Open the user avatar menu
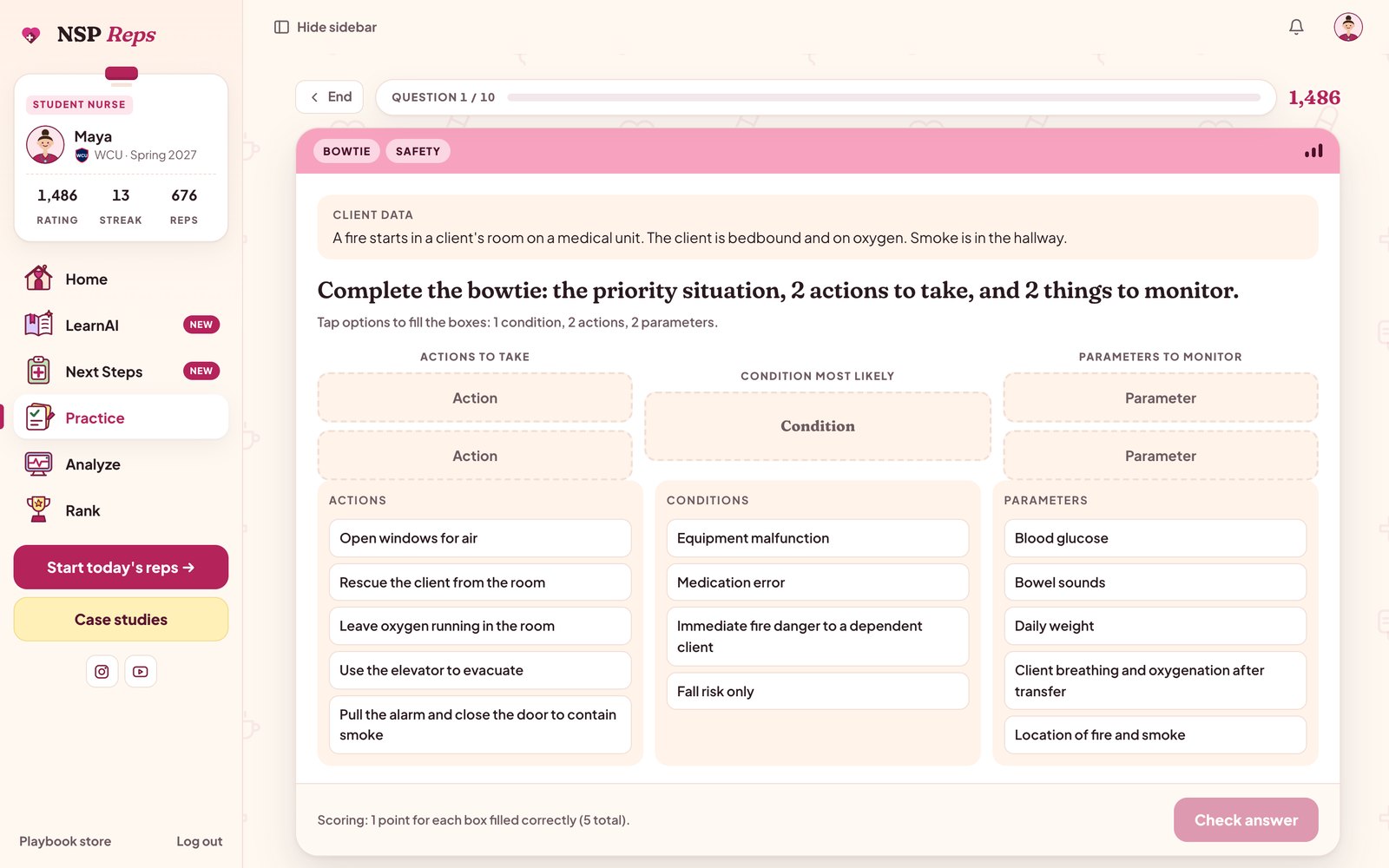Image resolution: width=1389 pixels, height=868 pixels. click(x=1348, y=27)
